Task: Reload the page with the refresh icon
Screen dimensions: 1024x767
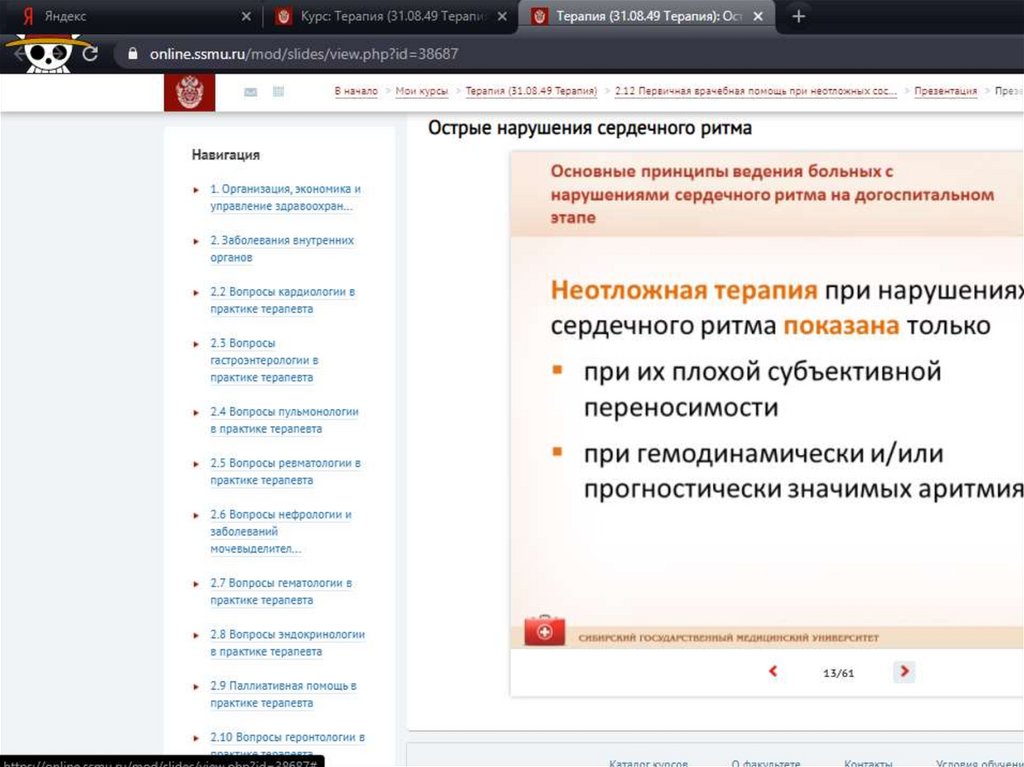Action: tap(90, 54)
